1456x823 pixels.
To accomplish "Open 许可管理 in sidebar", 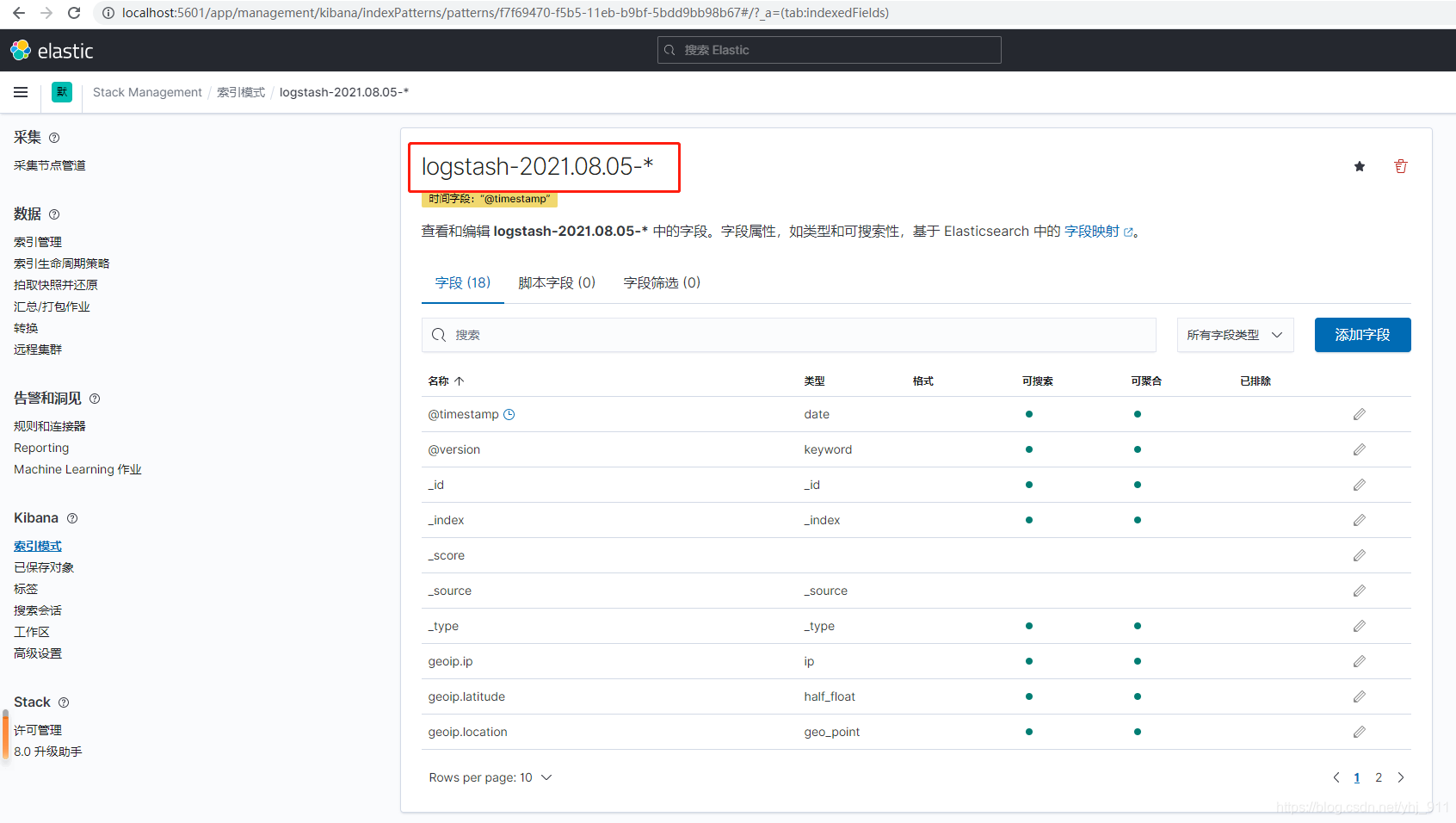I will (38, 730).
